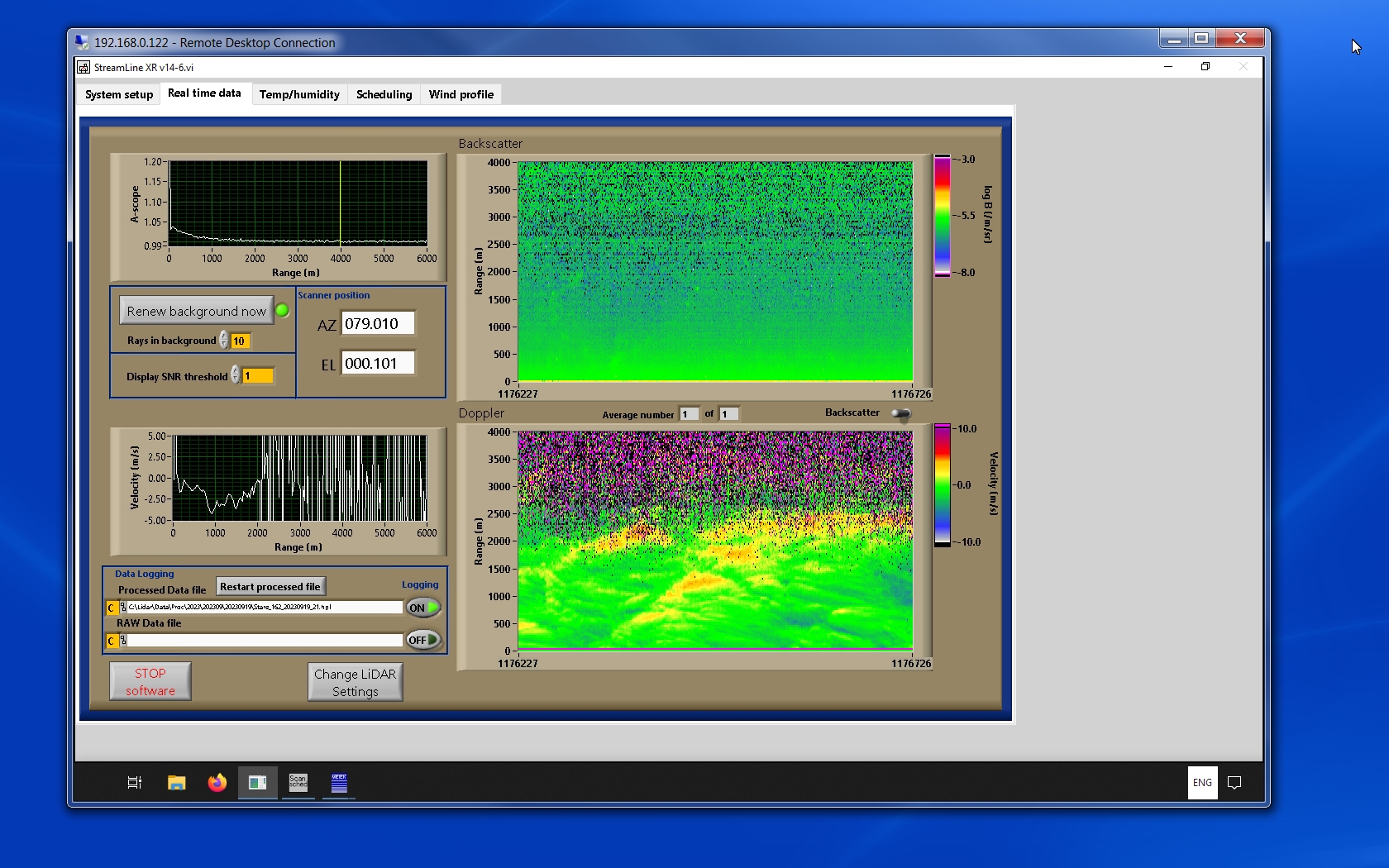The height and width of the screenshot is (868, 1389).
Task: Turn on RAW Data file logging
Action: pos(422,640)
